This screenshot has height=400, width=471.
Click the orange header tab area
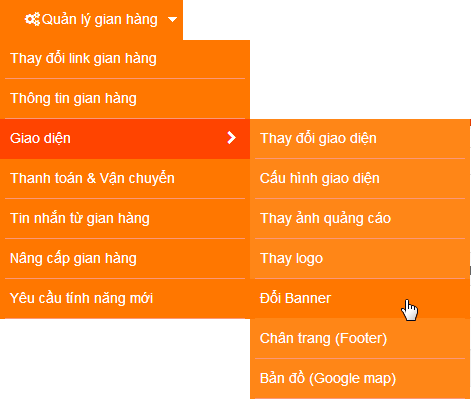coord(91,20)
